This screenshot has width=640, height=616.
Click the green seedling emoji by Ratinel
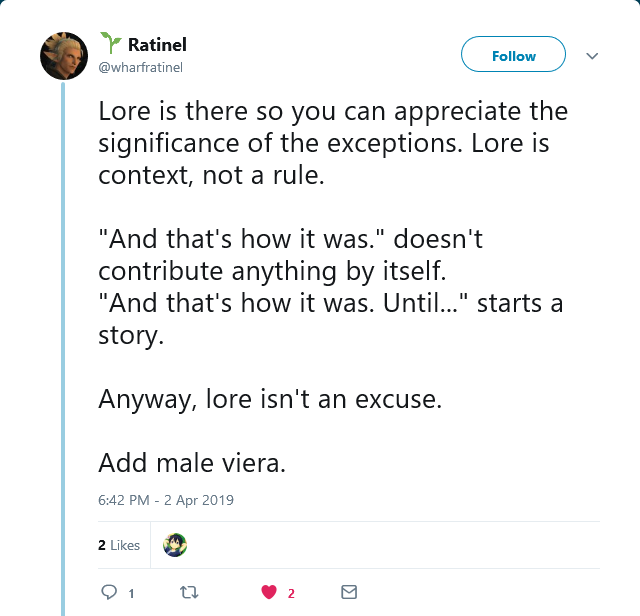pyautogui.click(x=111, y=43)
